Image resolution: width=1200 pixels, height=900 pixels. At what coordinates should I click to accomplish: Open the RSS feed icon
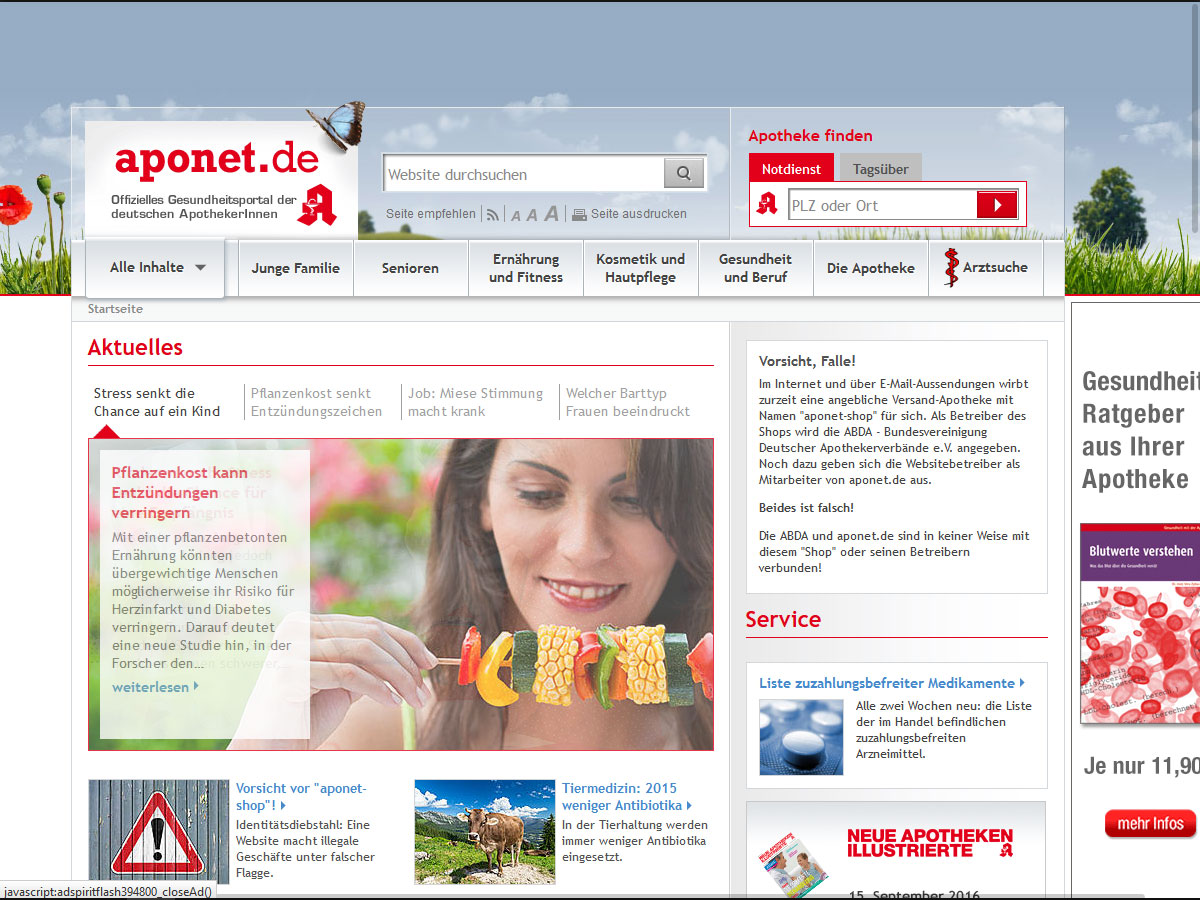pyautogui.click(x=493, y=214)
